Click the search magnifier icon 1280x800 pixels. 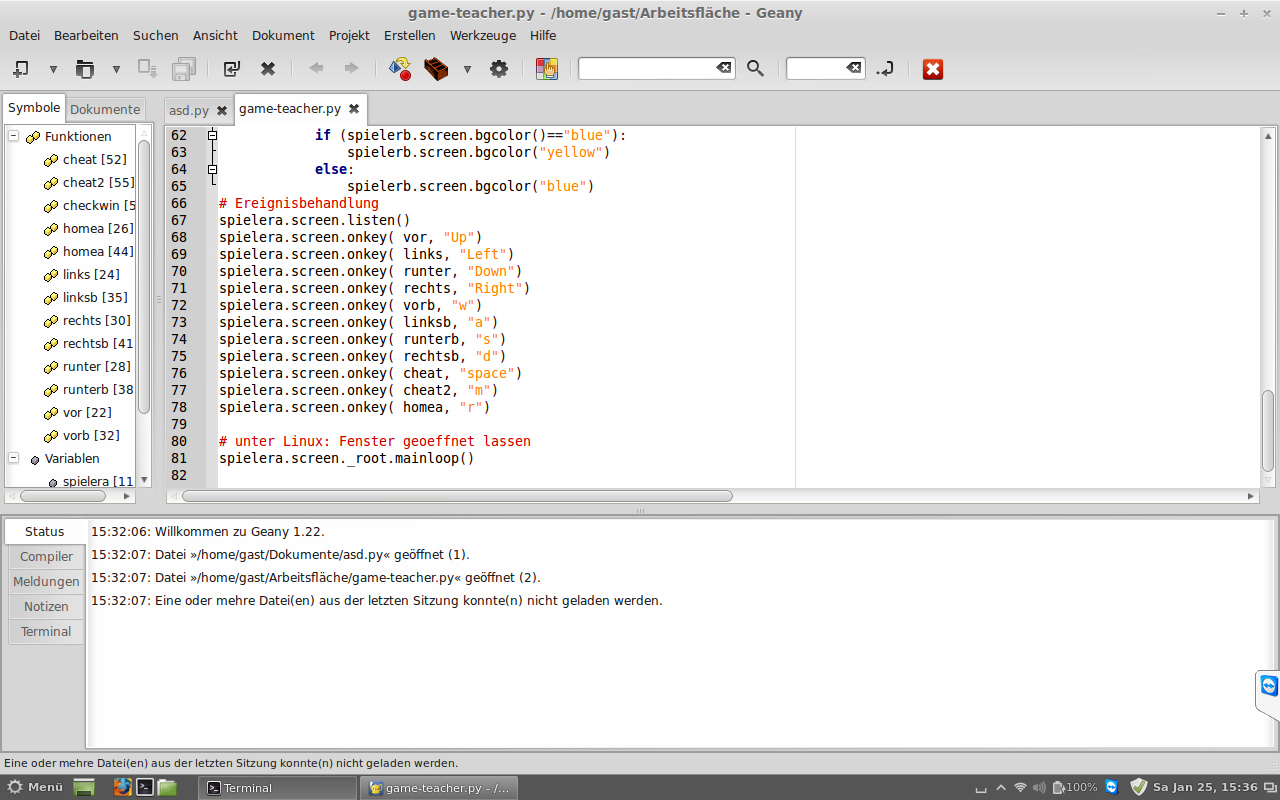point(755,69)
